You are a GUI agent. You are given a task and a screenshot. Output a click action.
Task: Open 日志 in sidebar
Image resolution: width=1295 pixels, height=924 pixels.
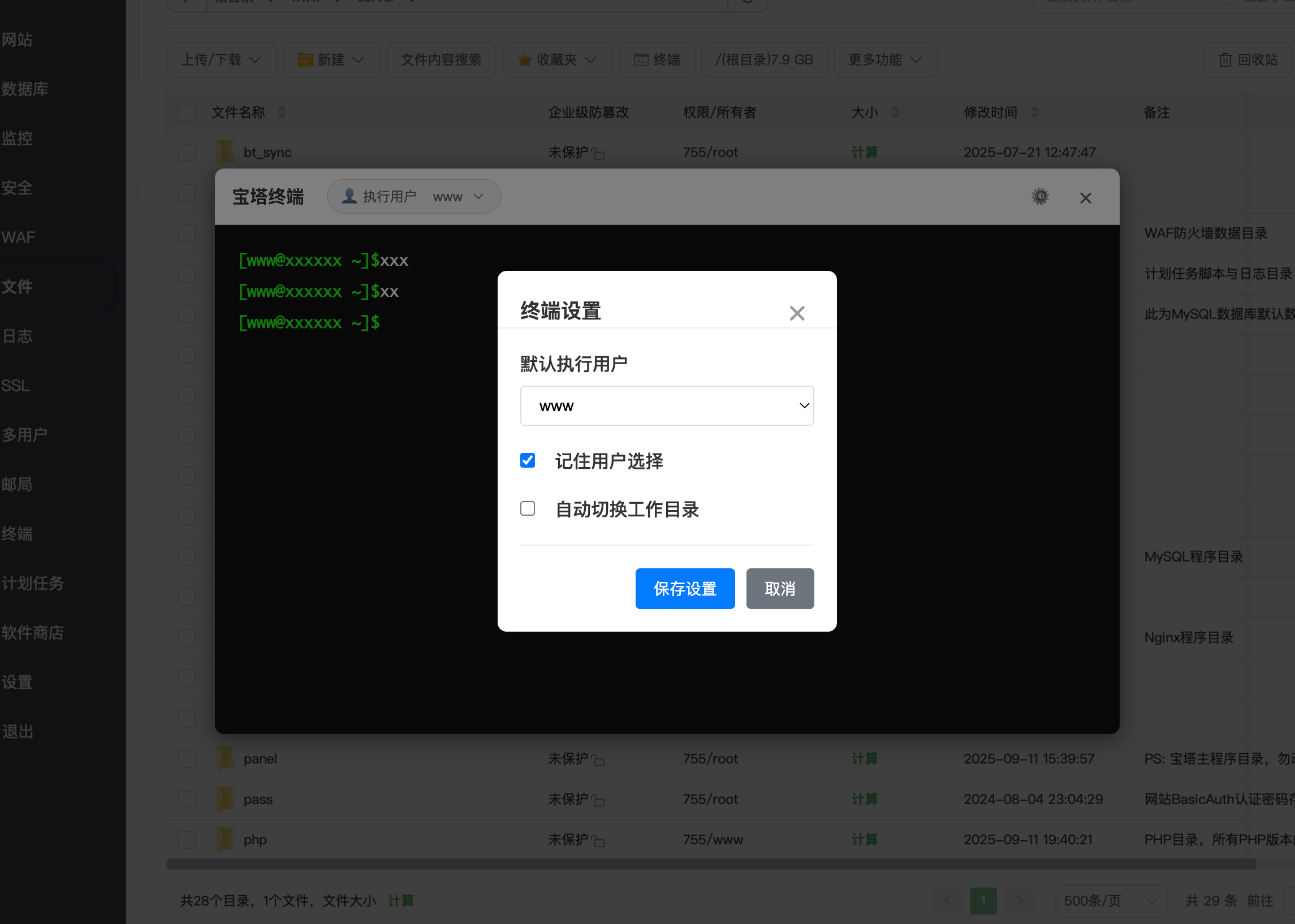pyautogui.click(x=17, y=336)
